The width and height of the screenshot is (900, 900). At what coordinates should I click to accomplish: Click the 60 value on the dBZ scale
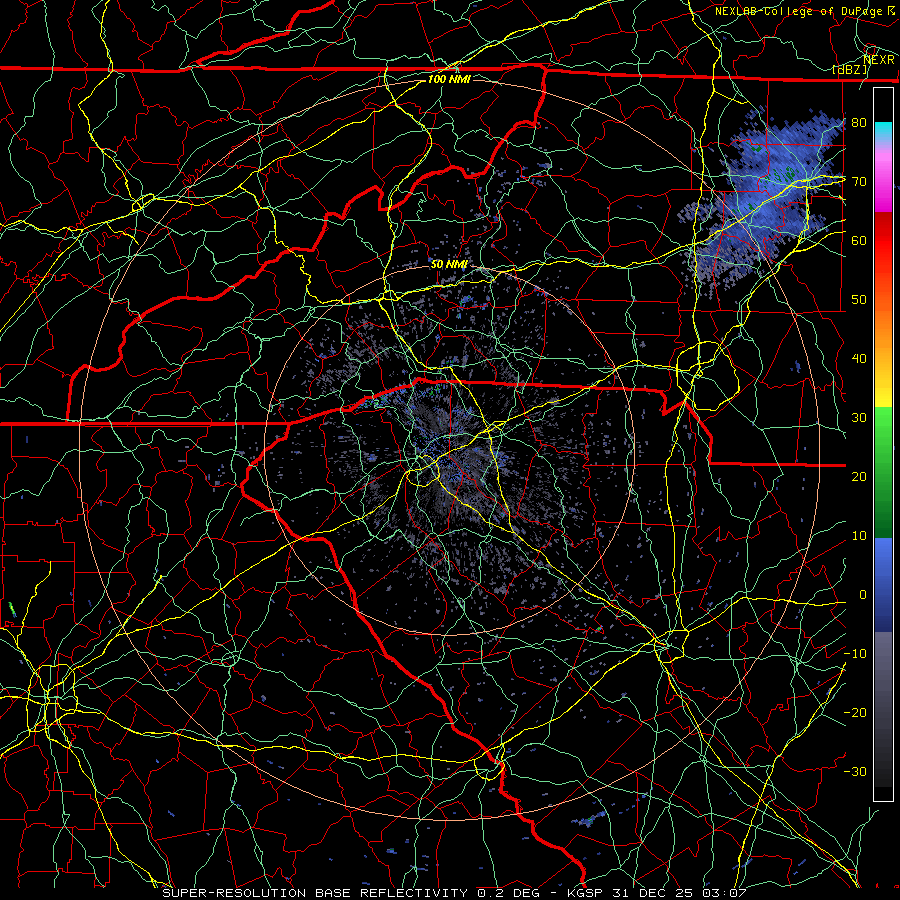pyautogui.click(x=859, y=240)
